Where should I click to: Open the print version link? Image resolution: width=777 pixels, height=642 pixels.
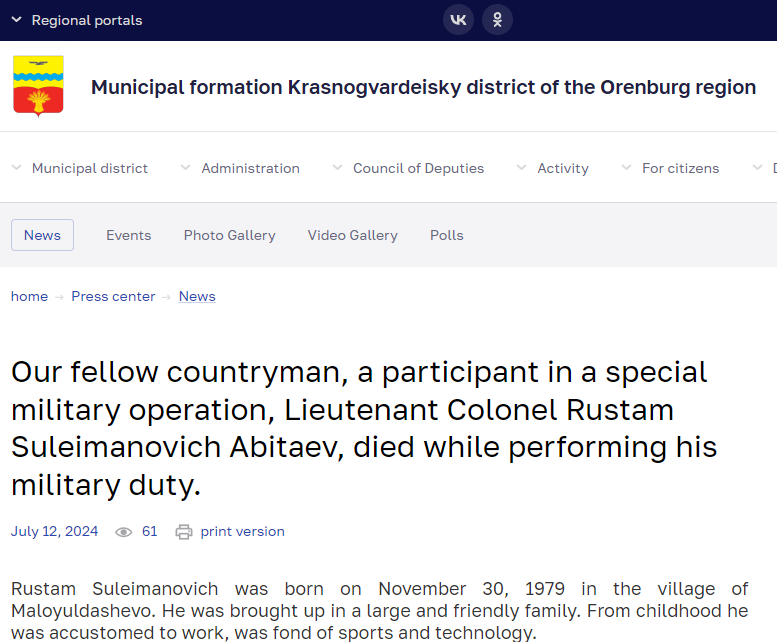(242, 532)
